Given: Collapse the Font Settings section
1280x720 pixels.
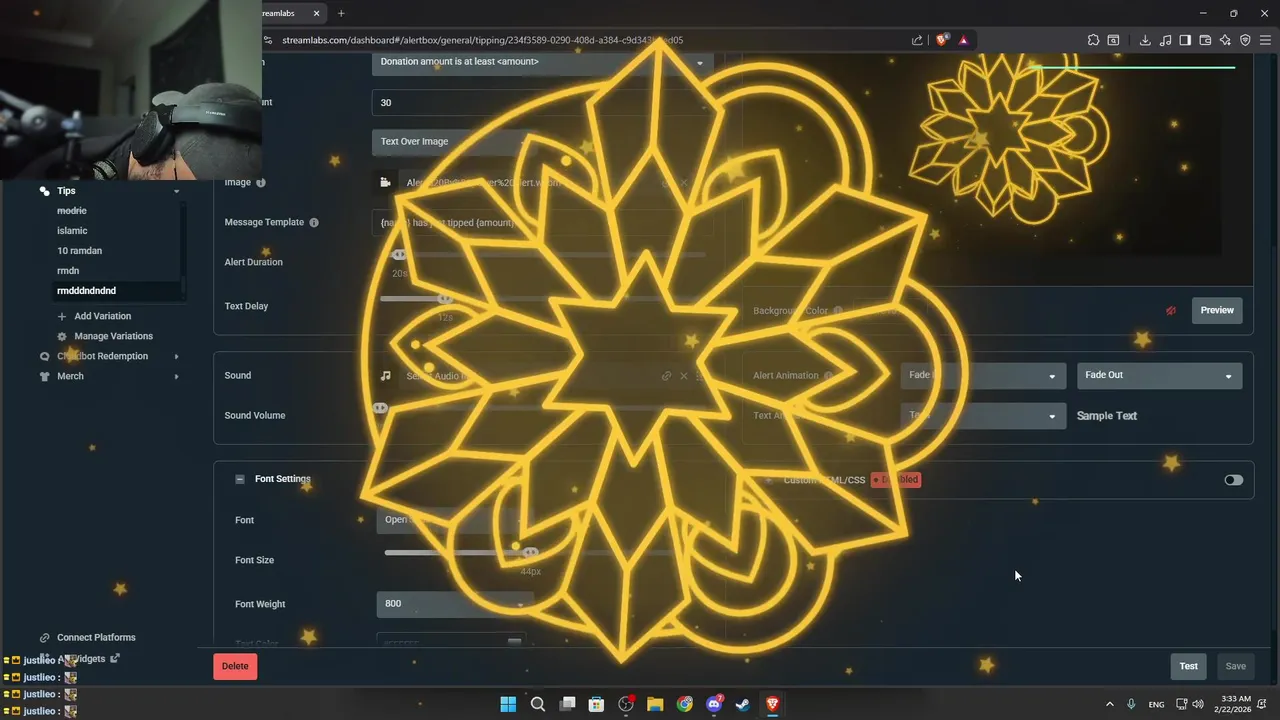Looking at the screenshot, I should point(240,479).
